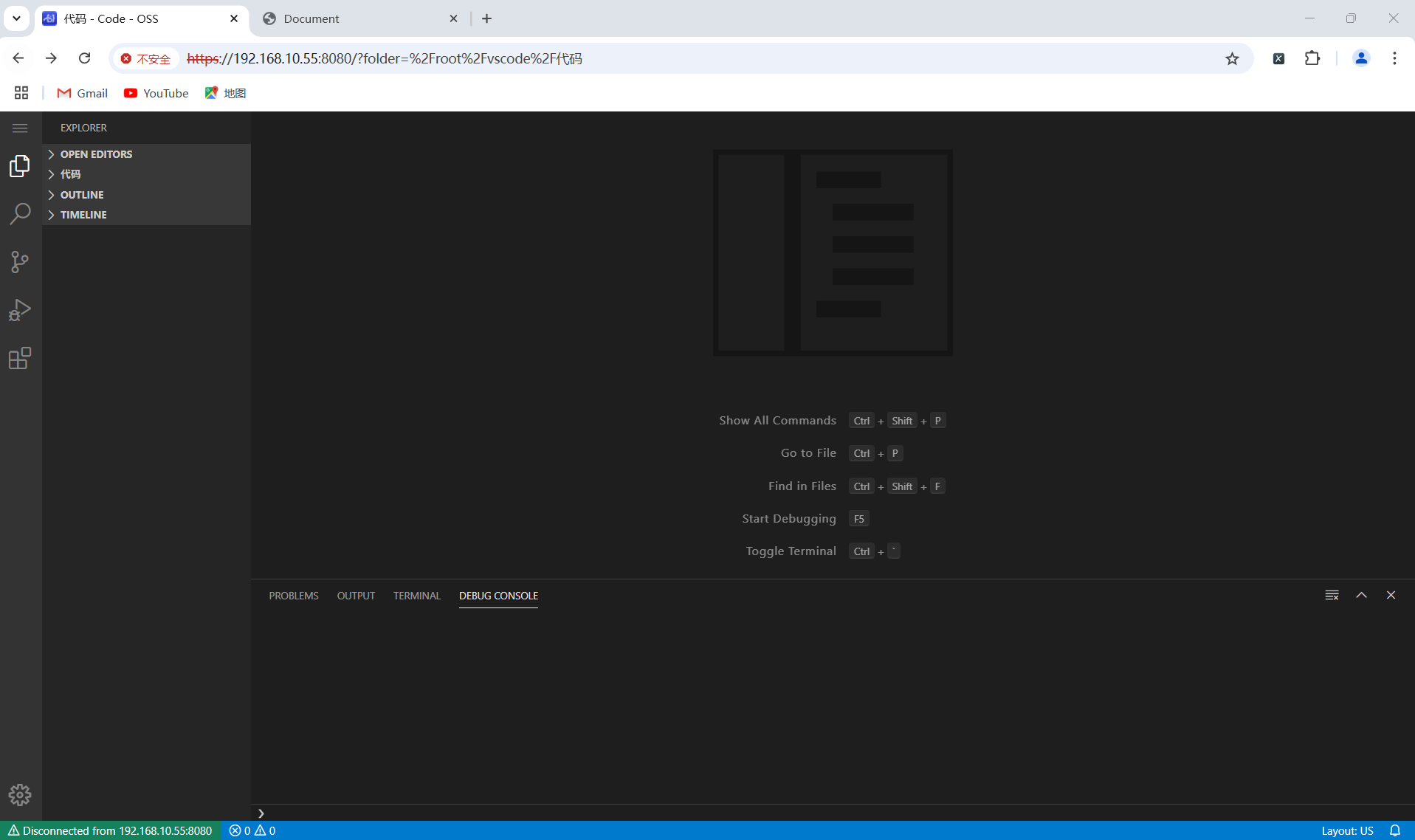Open the Search view in the activity bar
The height and width of the screenshot is (840, 1415).
pos(20,213)
